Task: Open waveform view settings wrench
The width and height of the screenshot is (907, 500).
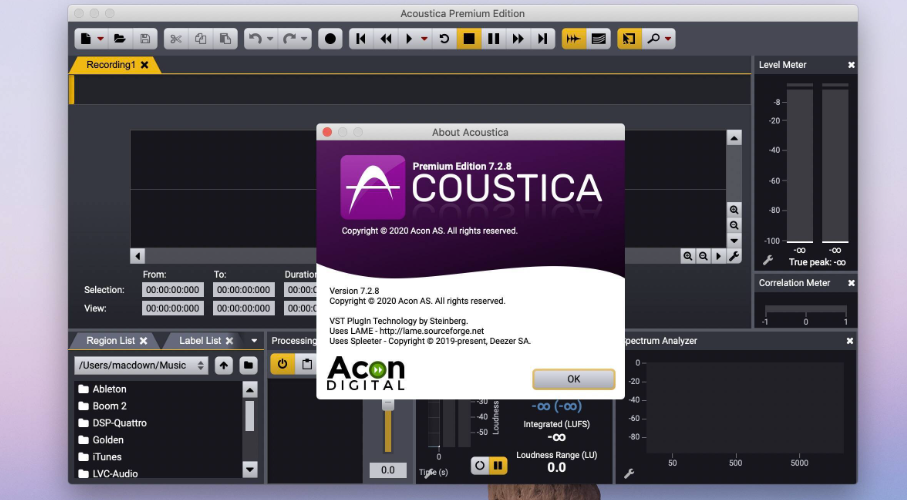Action: click(734, 256)
